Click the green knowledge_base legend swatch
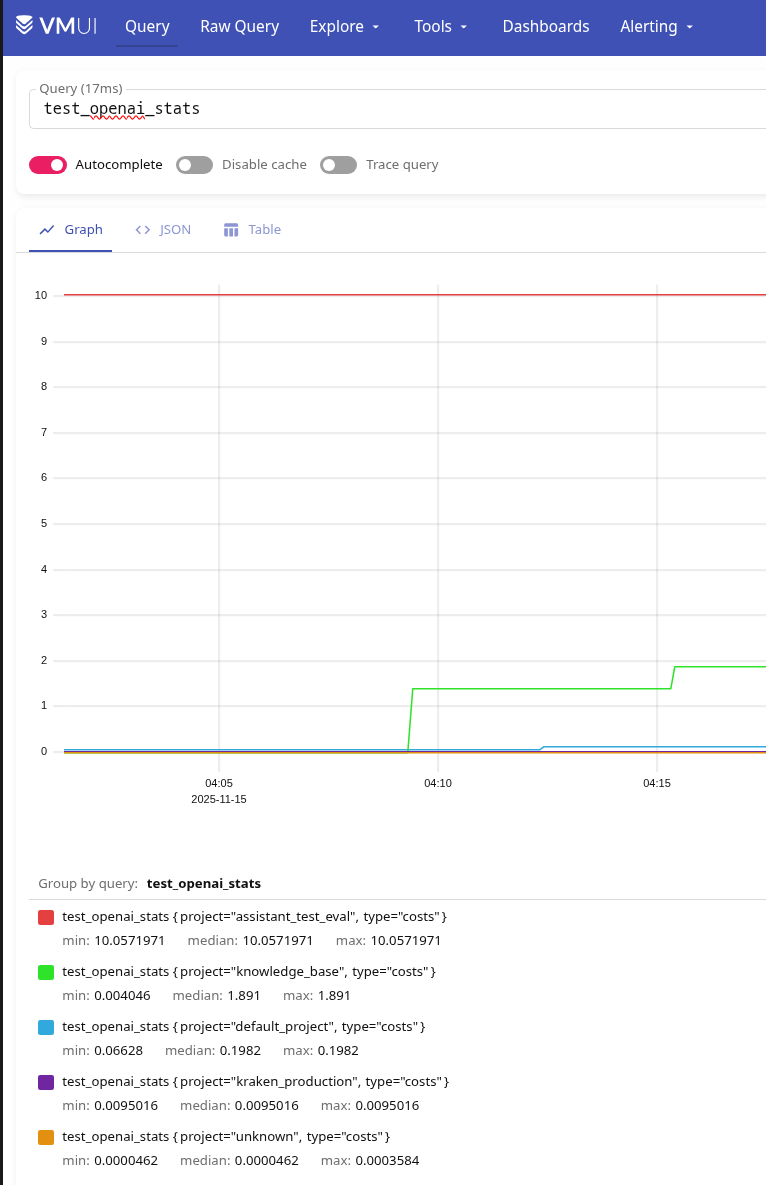The image size is (766, 1185). pos(46,972)
